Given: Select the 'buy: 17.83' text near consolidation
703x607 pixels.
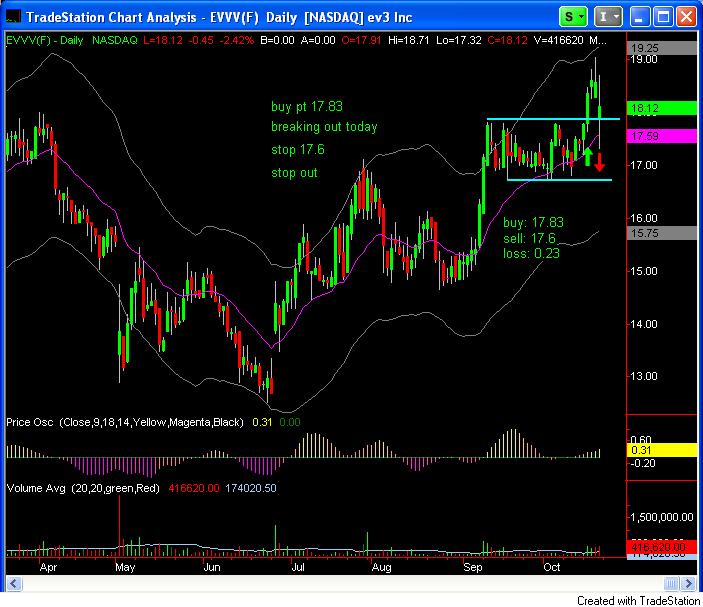Looking at the screenshot, I should pyautogui.click(x=533, y=222).
